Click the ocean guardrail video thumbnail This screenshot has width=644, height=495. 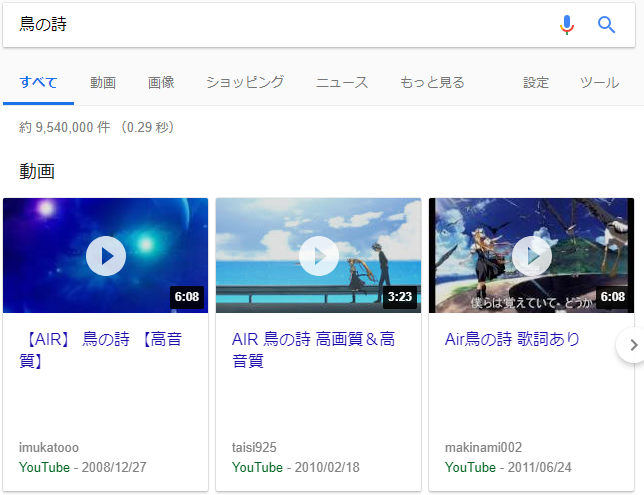318,256
